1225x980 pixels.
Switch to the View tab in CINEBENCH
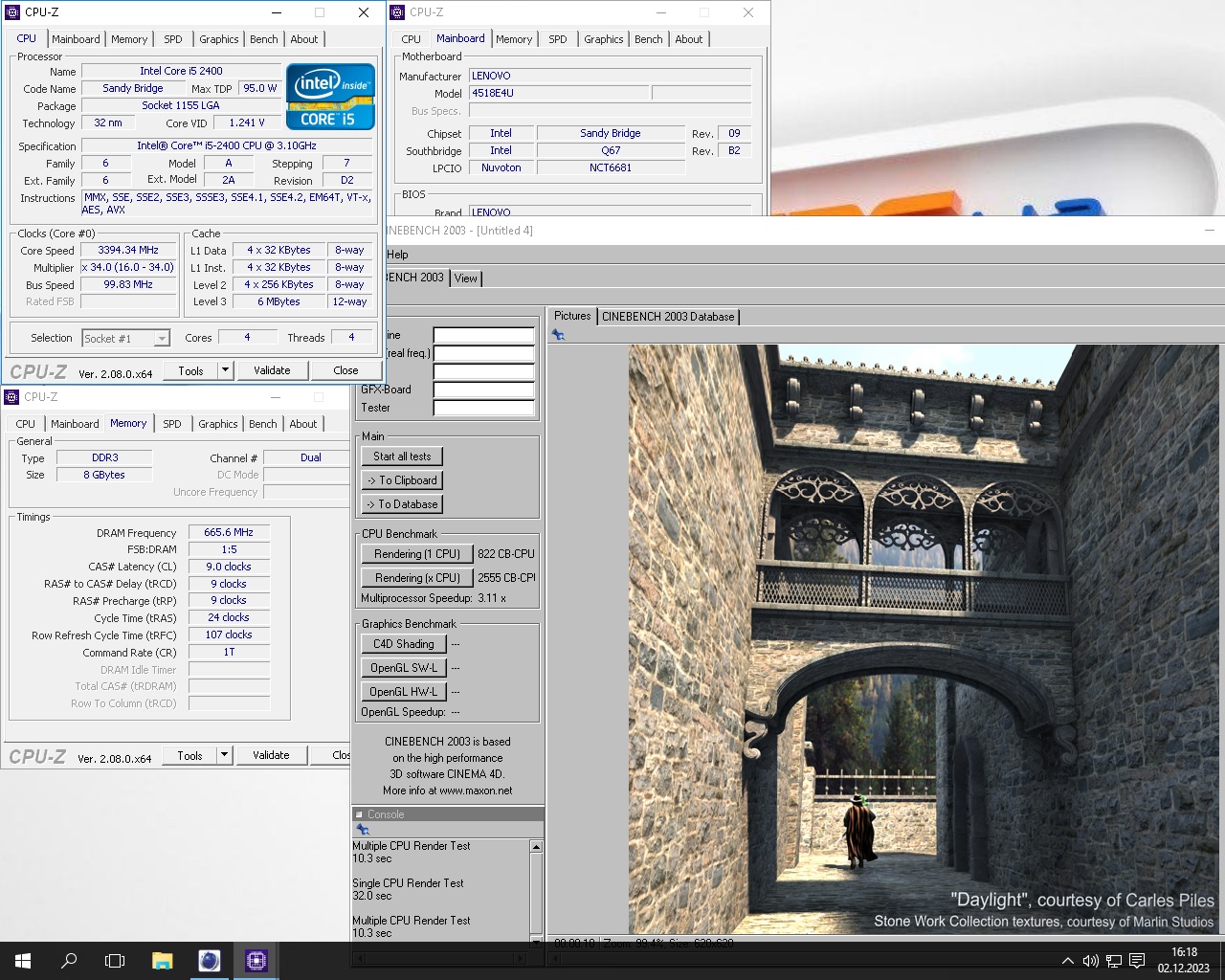point(466,278)
